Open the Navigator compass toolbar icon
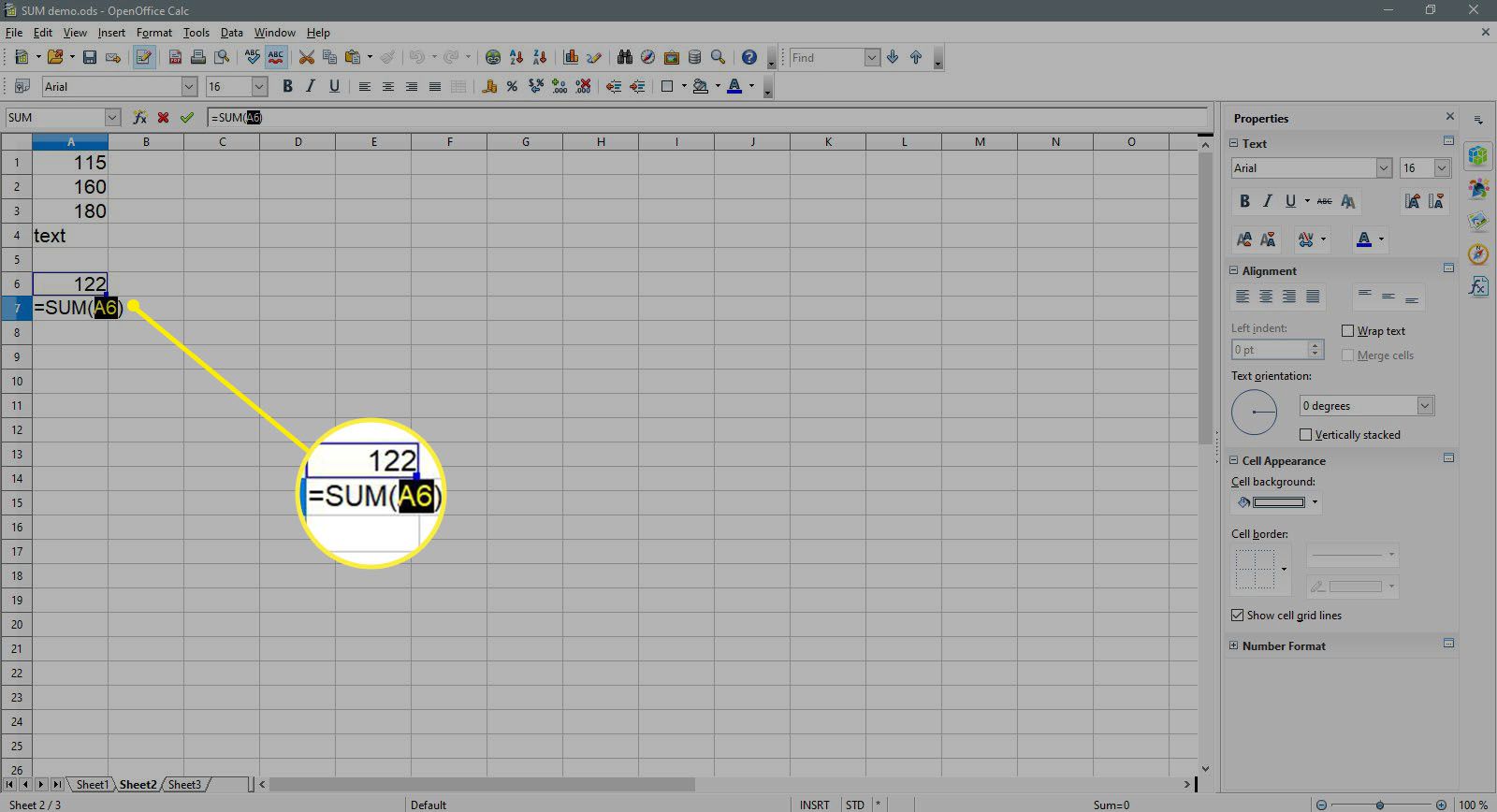This screenshot has width=1497, height=812. (647, 58)
